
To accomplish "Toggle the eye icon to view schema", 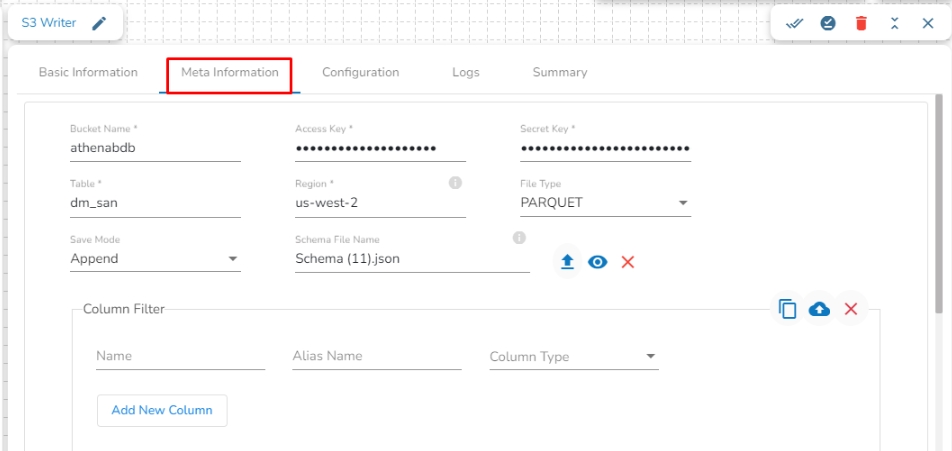I will 598,262.
